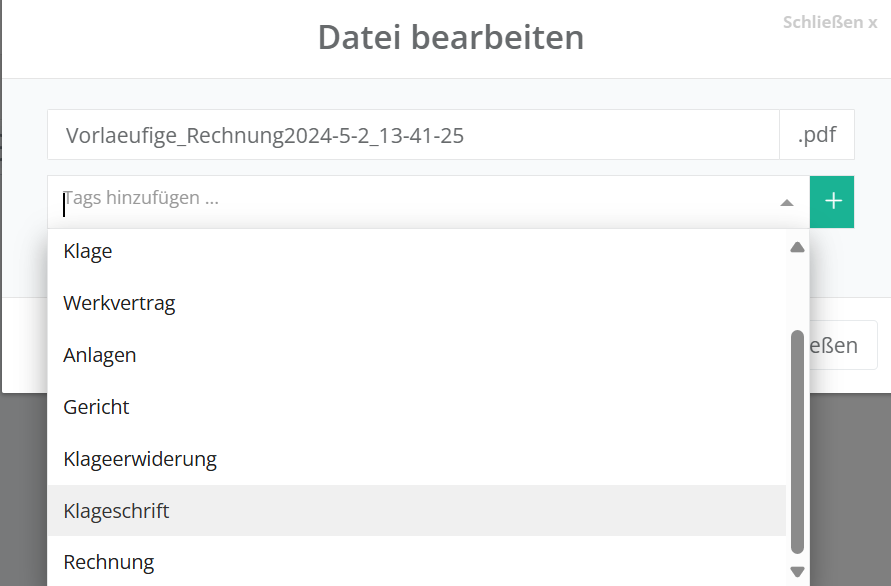Click the ".pdf" file extension label
This screenshot has height=586, width=891.
click(x=817, y=135)
